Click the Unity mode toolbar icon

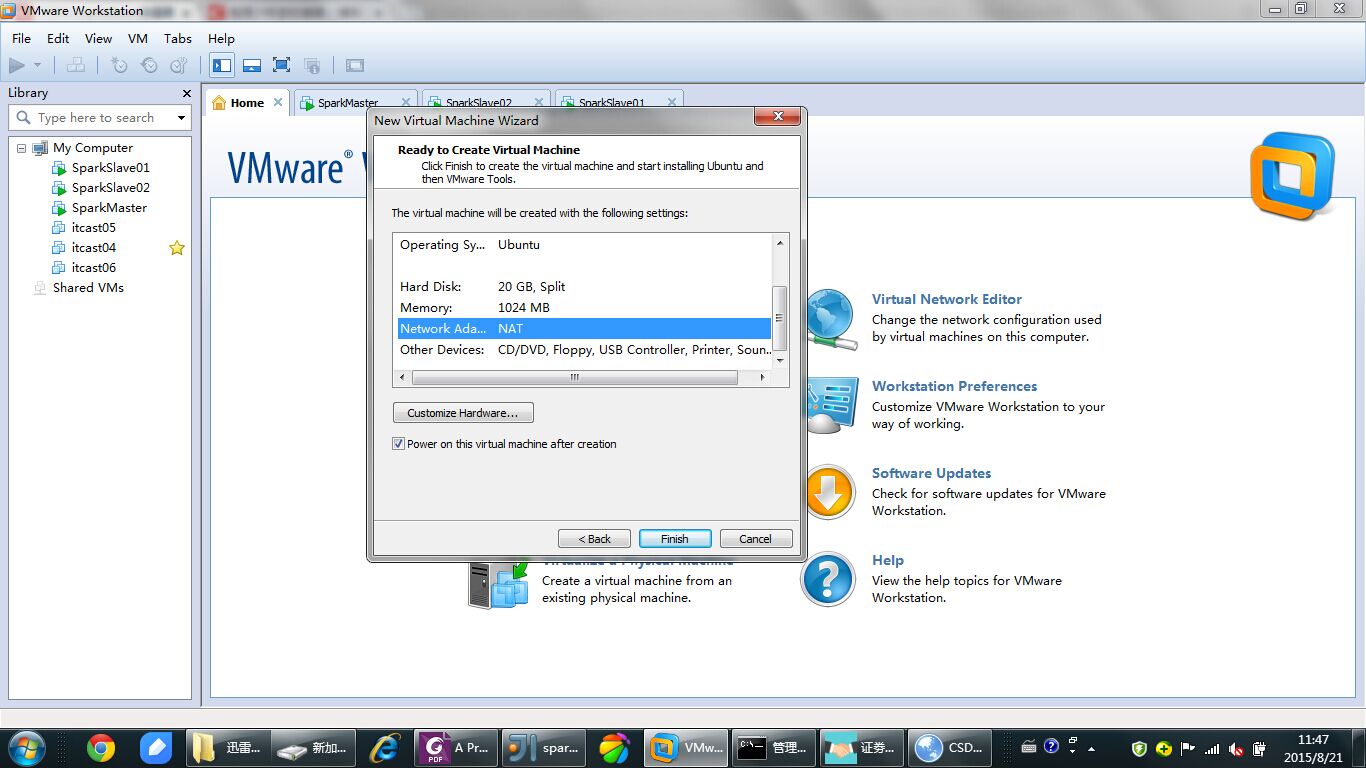coord(312,65)
